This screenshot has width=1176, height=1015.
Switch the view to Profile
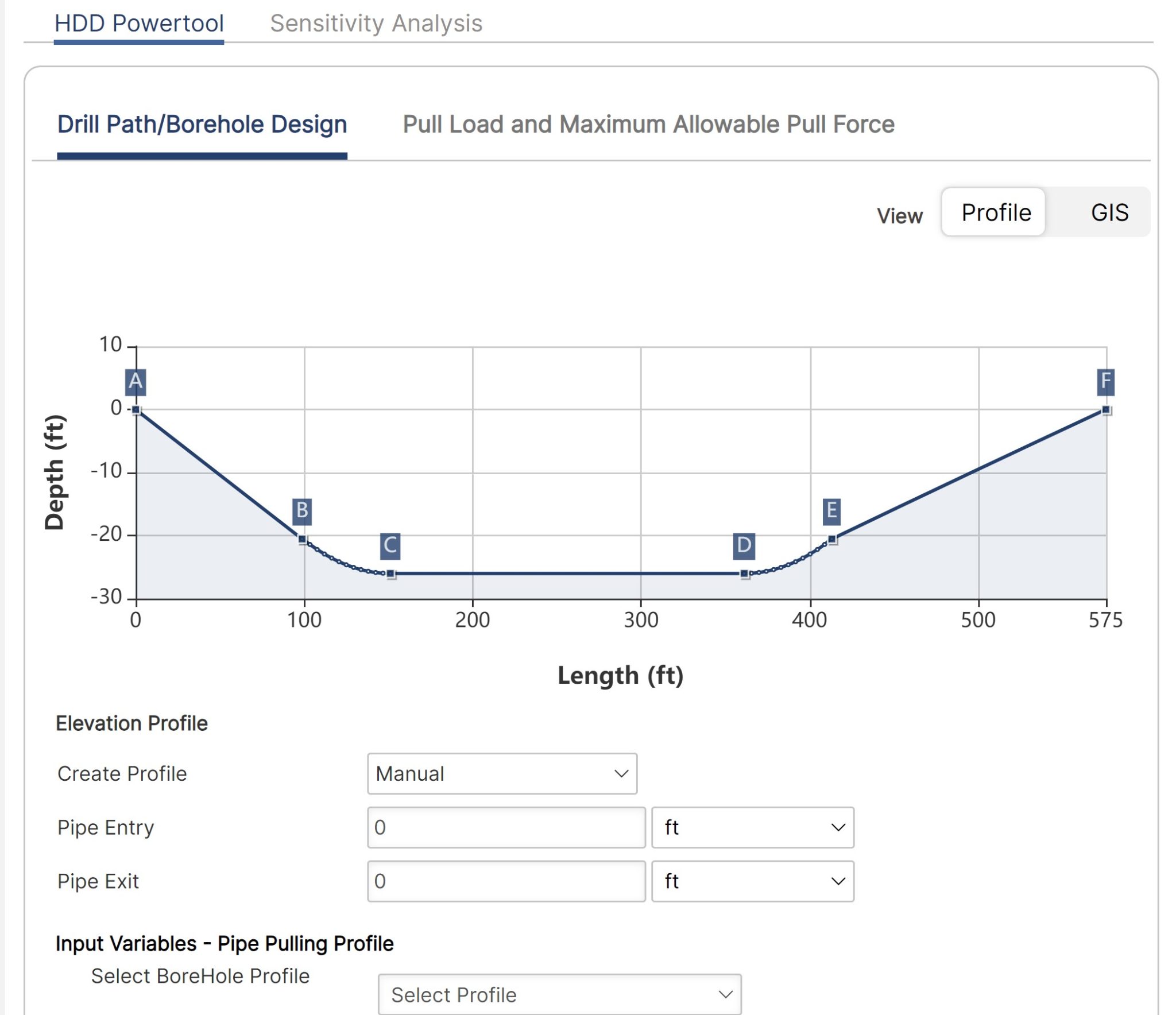point(992,212)
